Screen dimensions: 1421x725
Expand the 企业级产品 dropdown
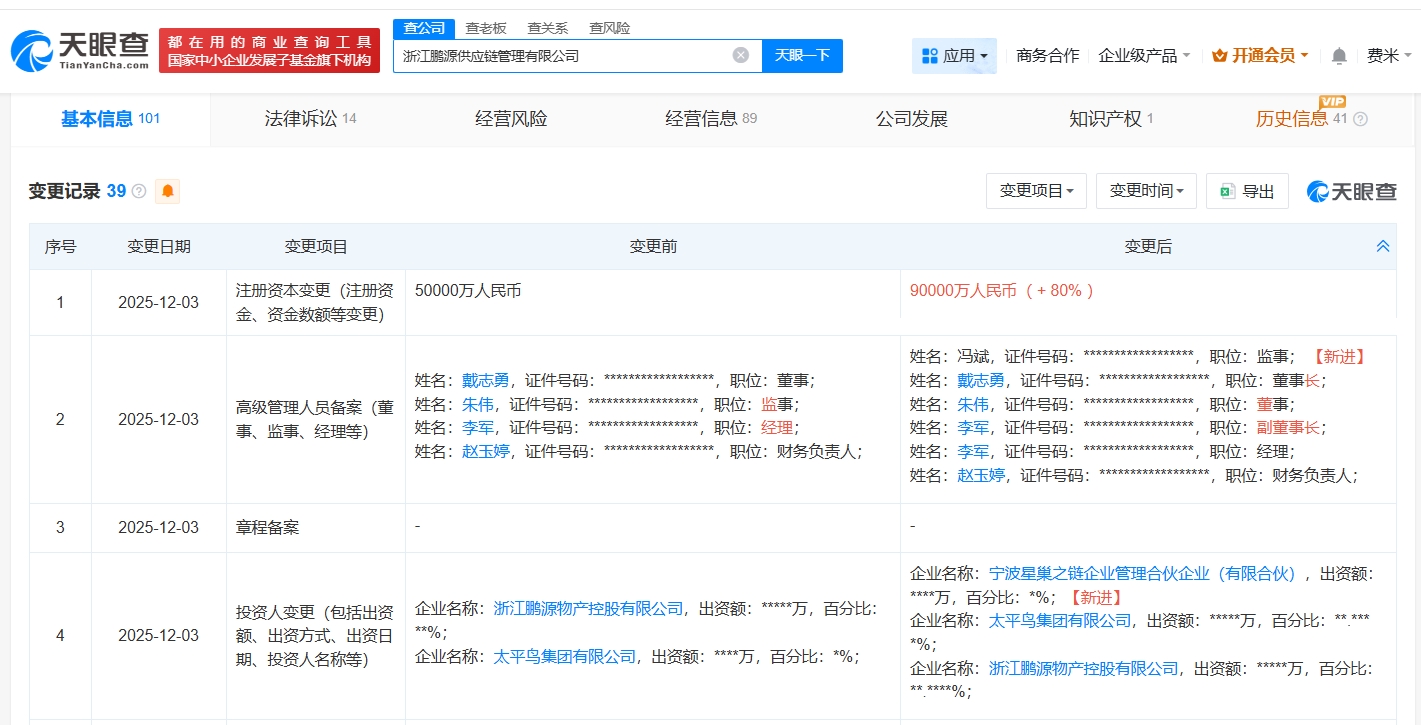point(1144,56)
